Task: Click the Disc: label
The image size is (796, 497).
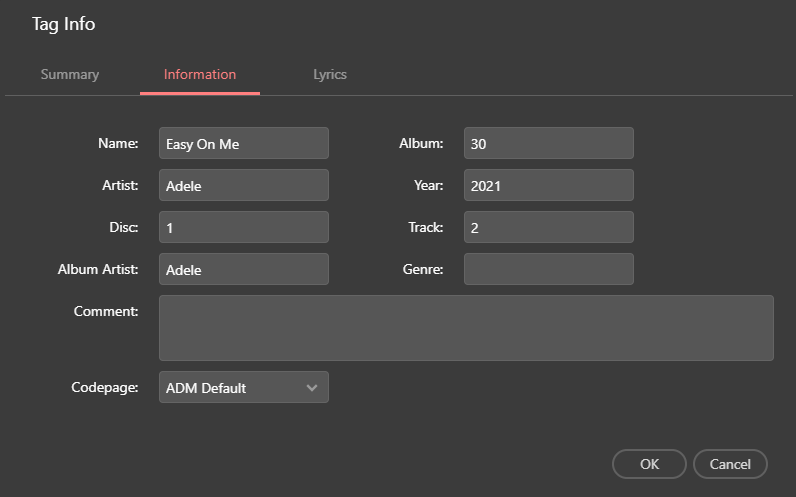Action: tap(124, 227)
